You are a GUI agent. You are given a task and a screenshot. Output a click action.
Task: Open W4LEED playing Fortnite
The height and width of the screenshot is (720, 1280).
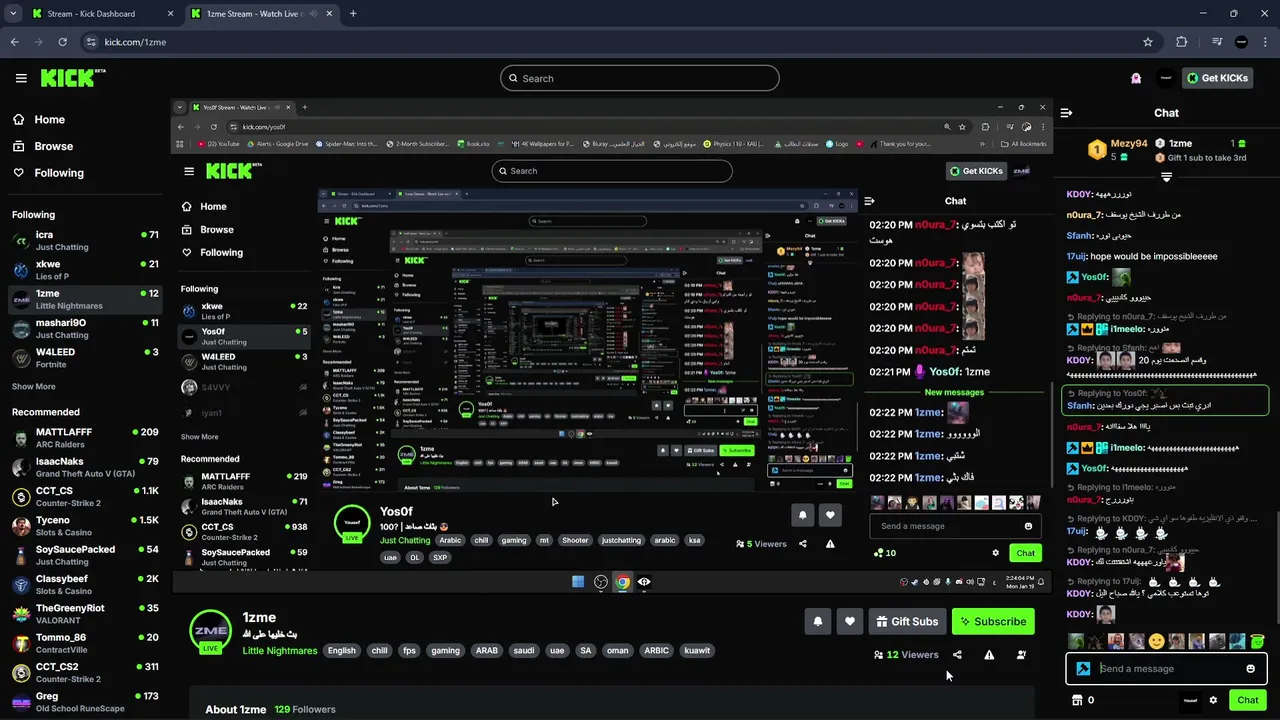tap(85, 358)
